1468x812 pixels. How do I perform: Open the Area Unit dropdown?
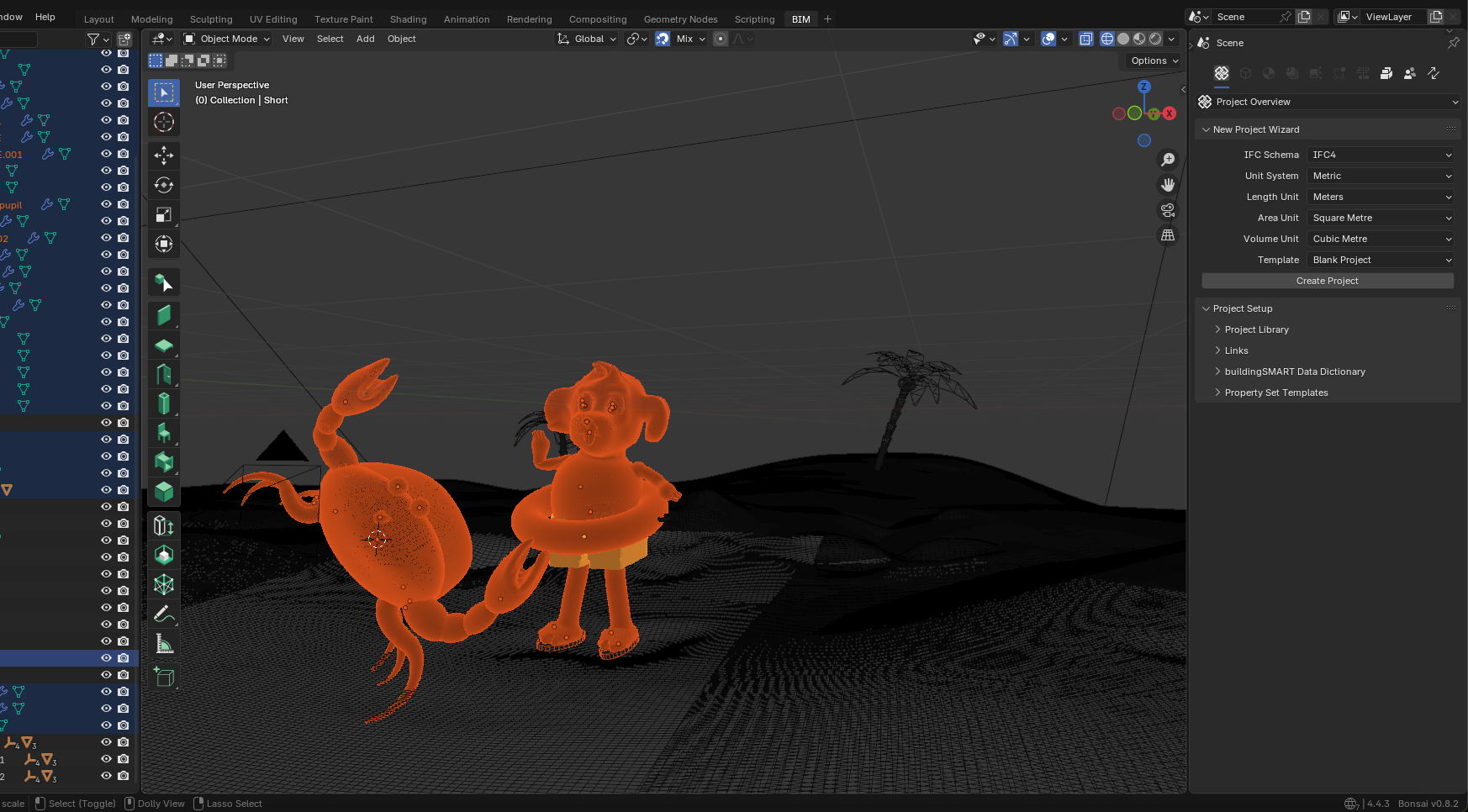pyautogui.click(x=1381, y=218)
